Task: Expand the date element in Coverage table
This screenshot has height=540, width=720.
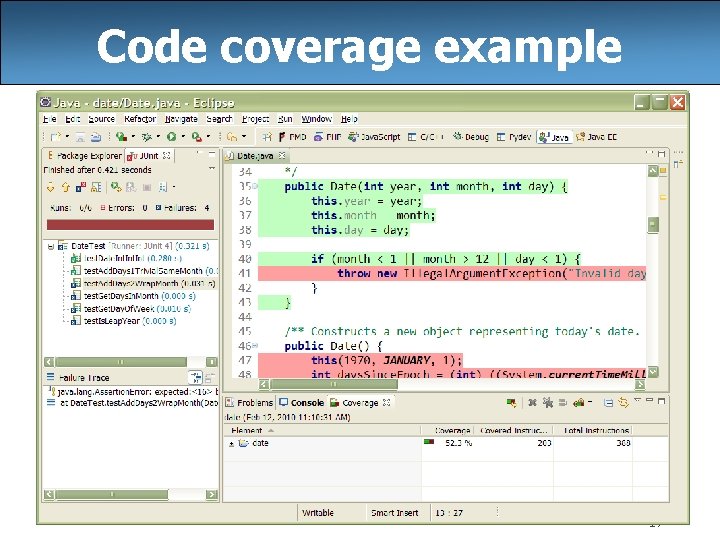Action: click(231, 444)
